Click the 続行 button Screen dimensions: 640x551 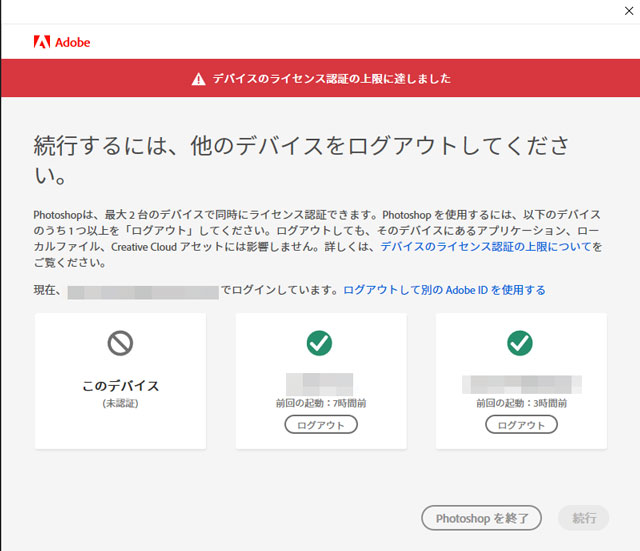(584, 518)
